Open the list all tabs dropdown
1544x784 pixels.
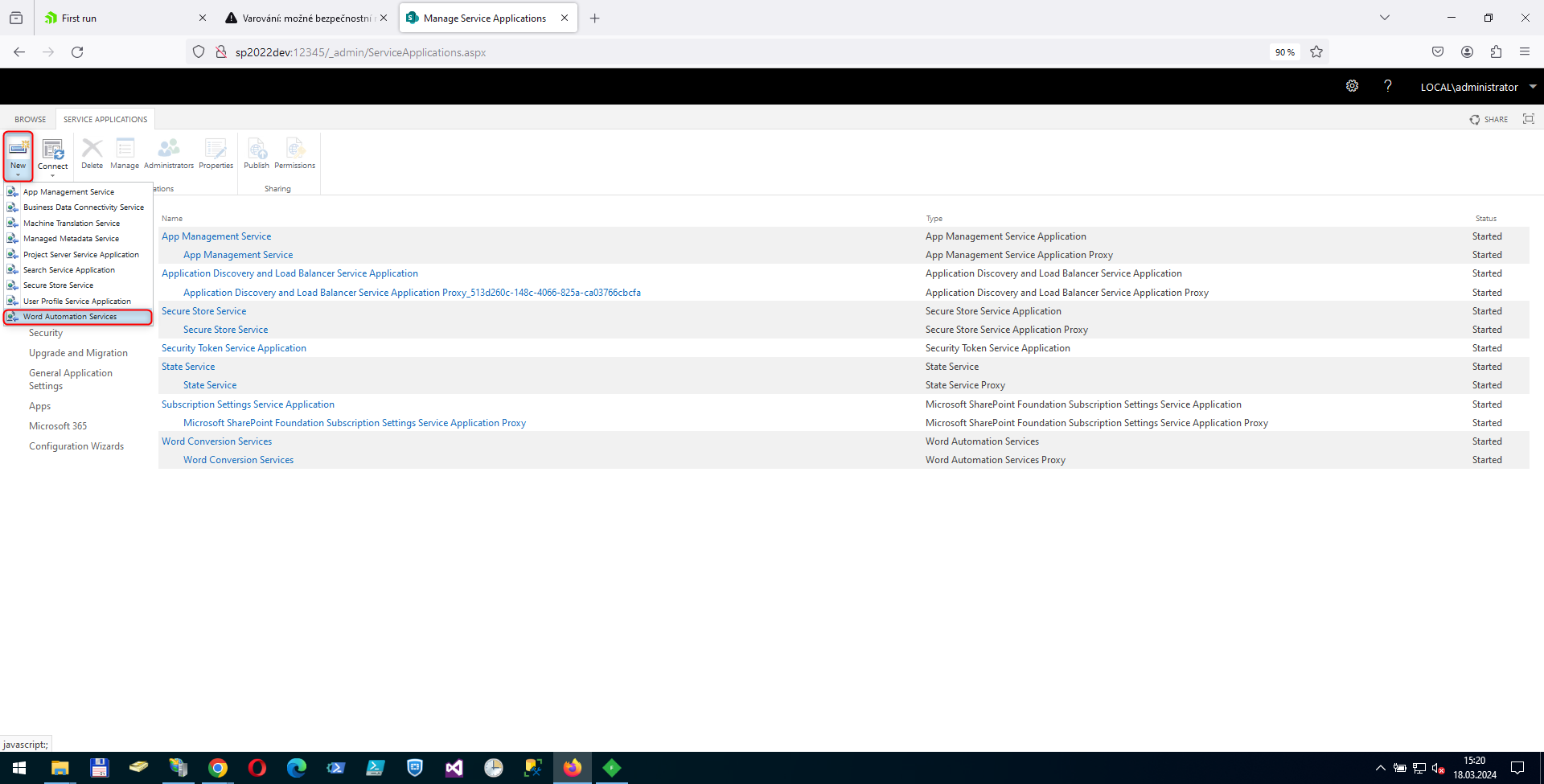pyautogui.click(x=1385, y=18)
